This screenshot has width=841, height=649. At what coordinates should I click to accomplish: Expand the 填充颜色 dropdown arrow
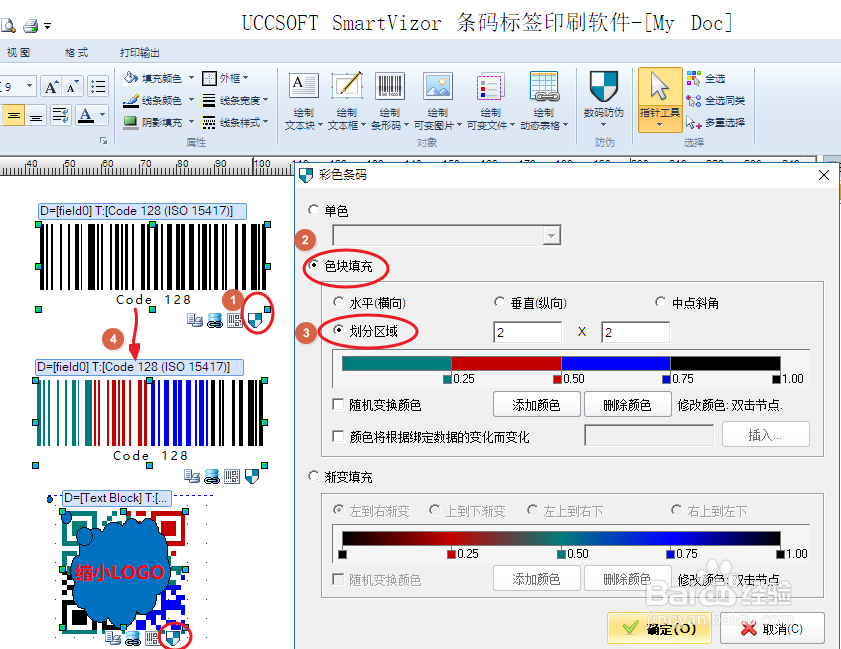pyautogui.click(x=191, y=78)
